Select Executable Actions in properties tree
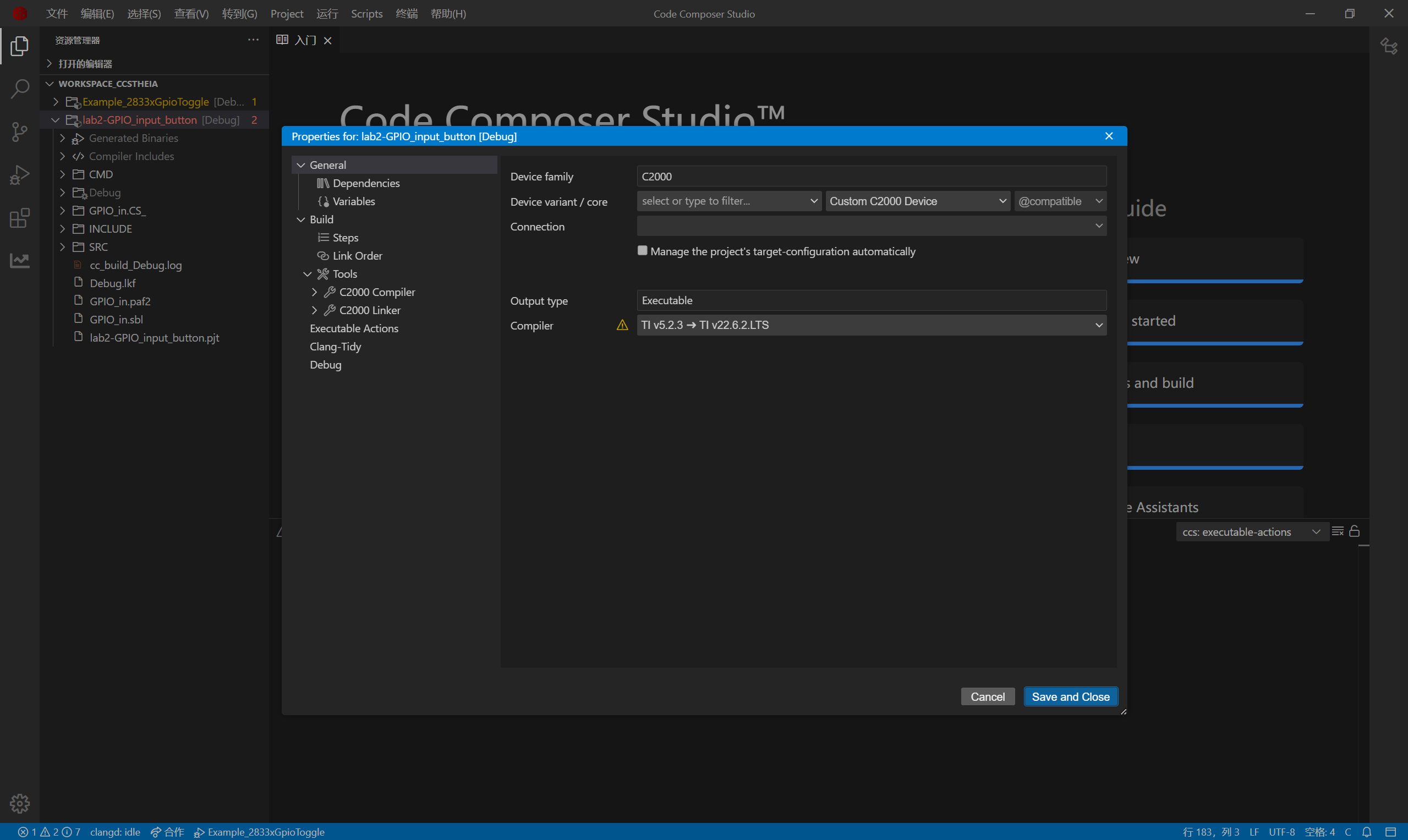 click(x=354, y=328)
